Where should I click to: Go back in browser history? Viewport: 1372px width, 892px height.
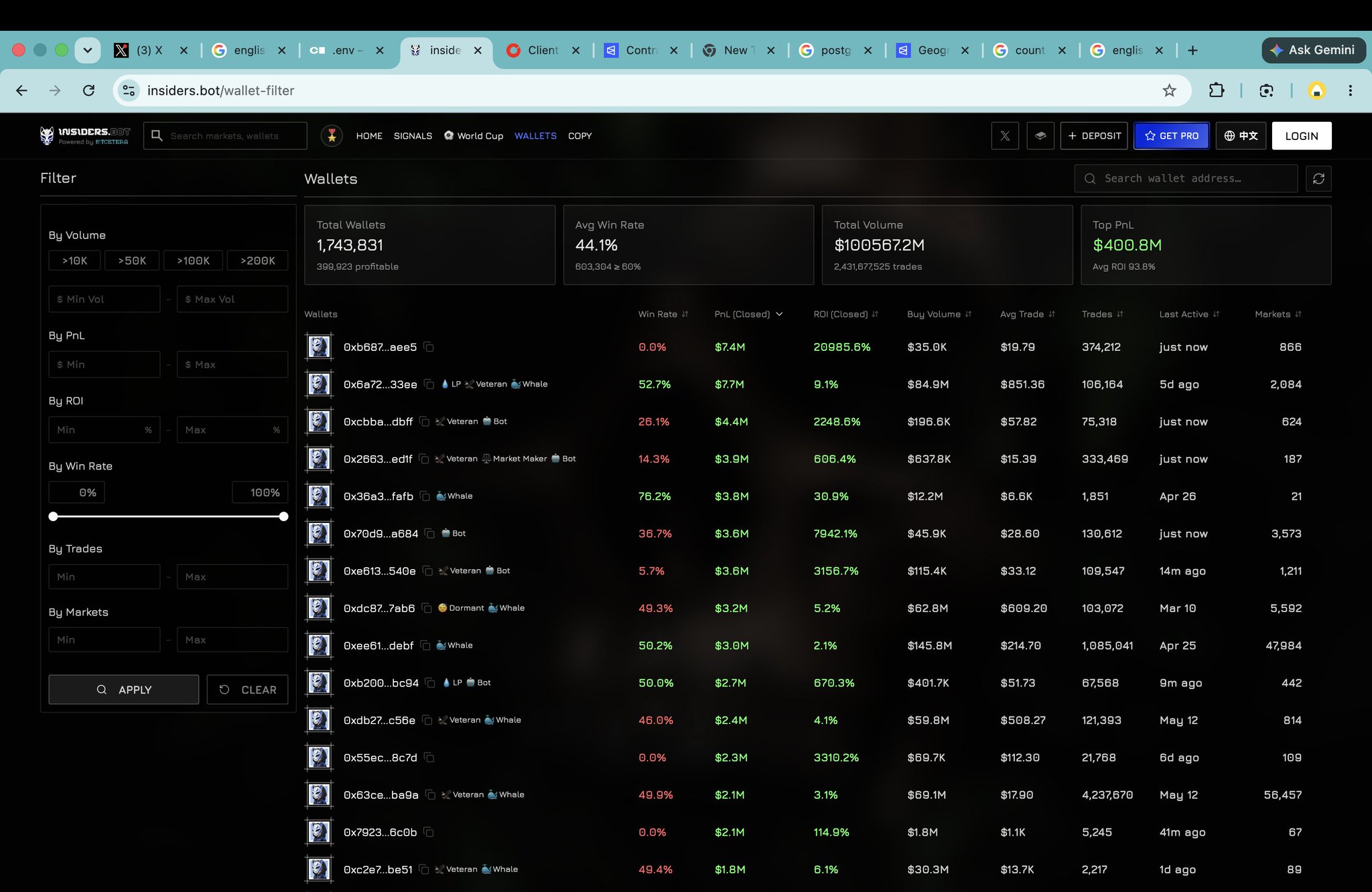point(22,90)
